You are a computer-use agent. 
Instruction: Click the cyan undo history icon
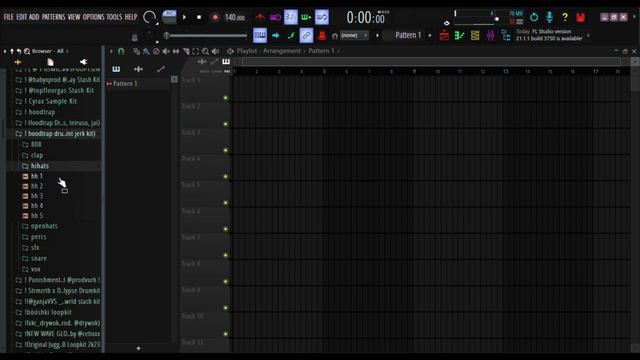[x=534, y=17]
